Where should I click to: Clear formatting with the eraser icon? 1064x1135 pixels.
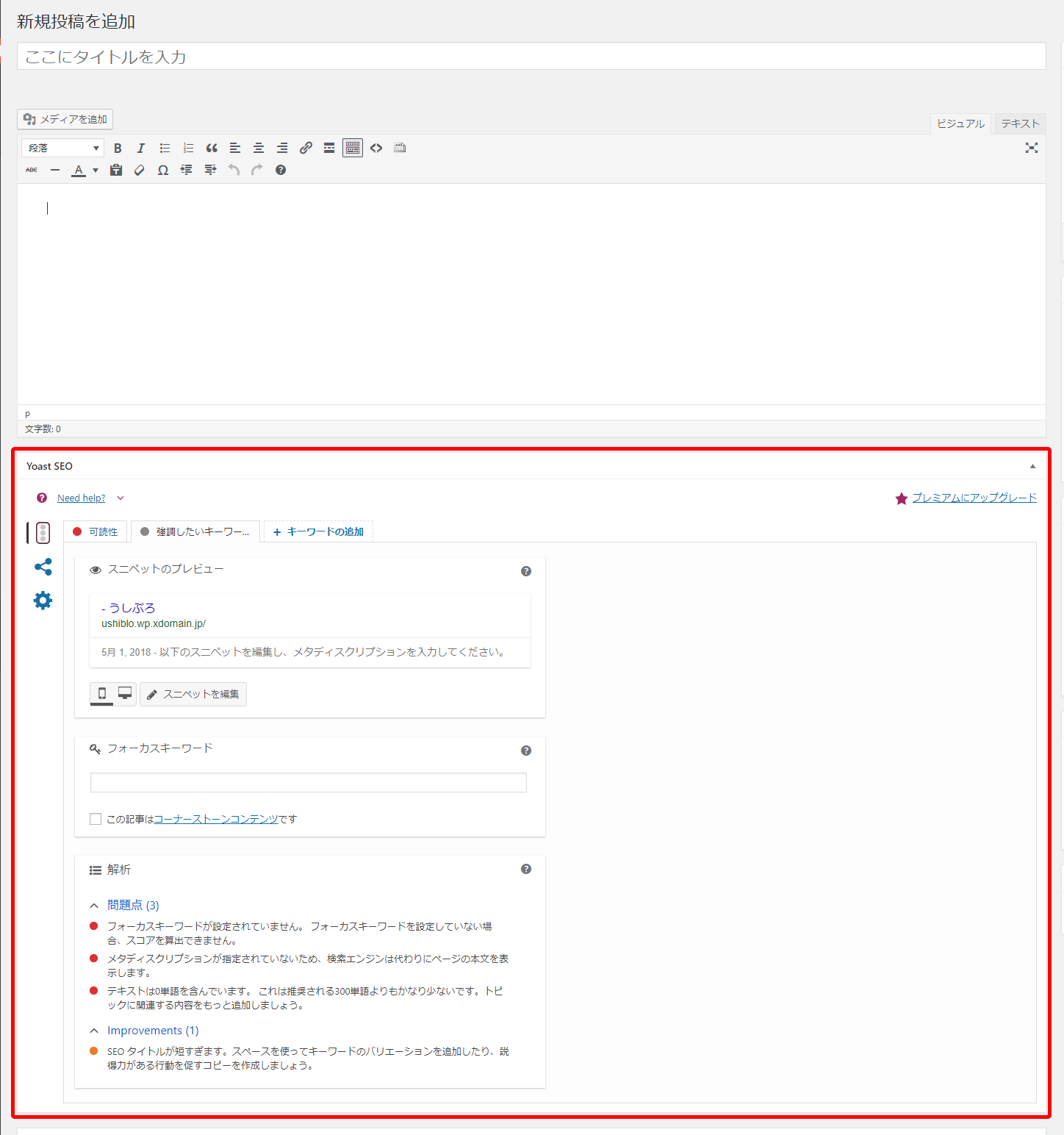tap(140, 170)
